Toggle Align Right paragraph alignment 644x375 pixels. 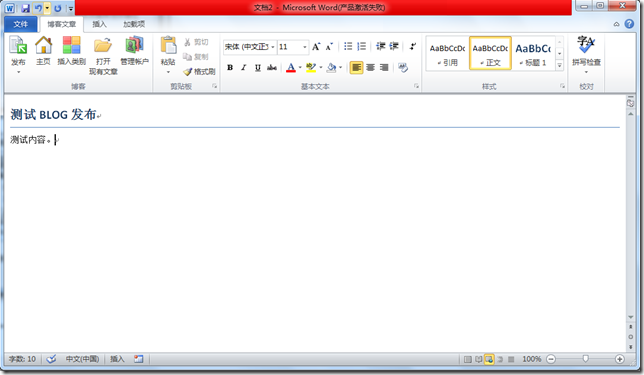(x=384, y=67)
